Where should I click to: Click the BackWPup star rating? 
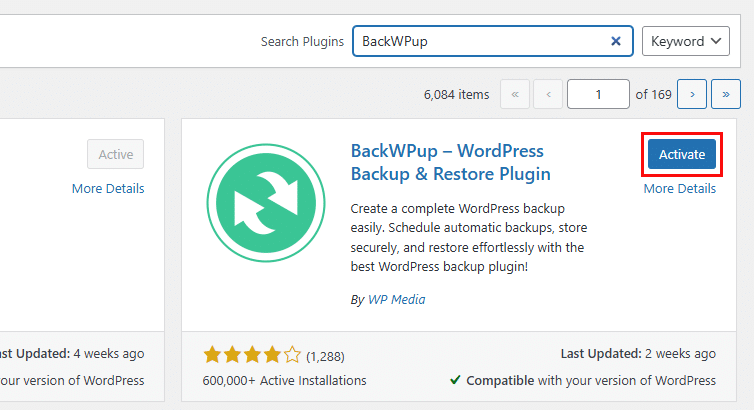252,355
